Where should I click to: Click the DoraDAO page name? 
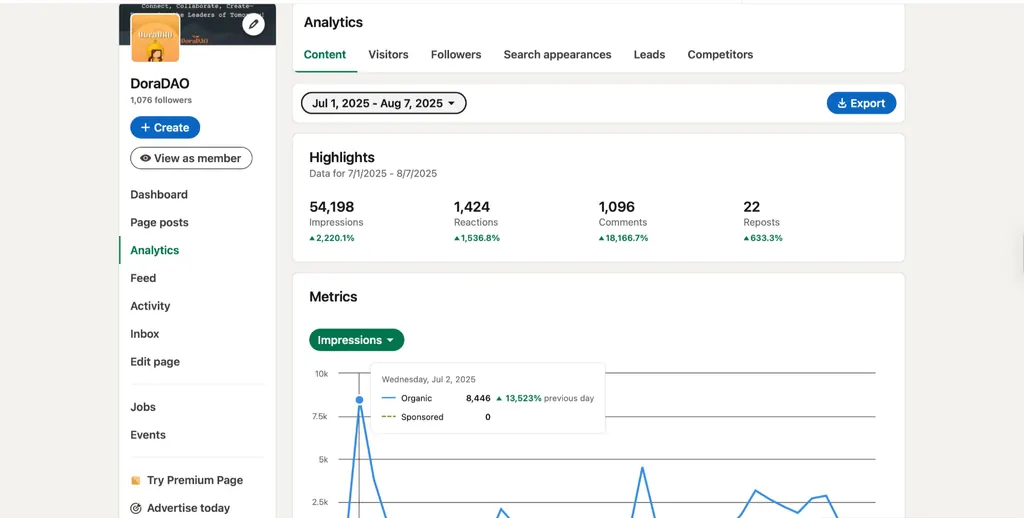(160, 84)
